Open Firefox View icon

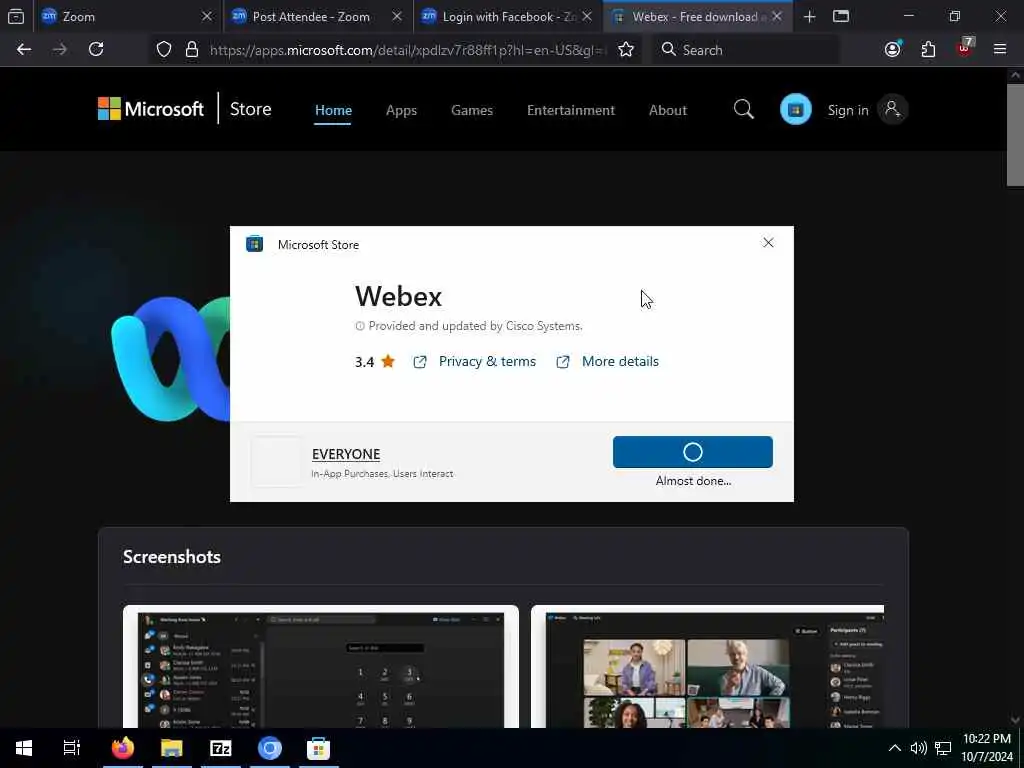pos(16,16)
